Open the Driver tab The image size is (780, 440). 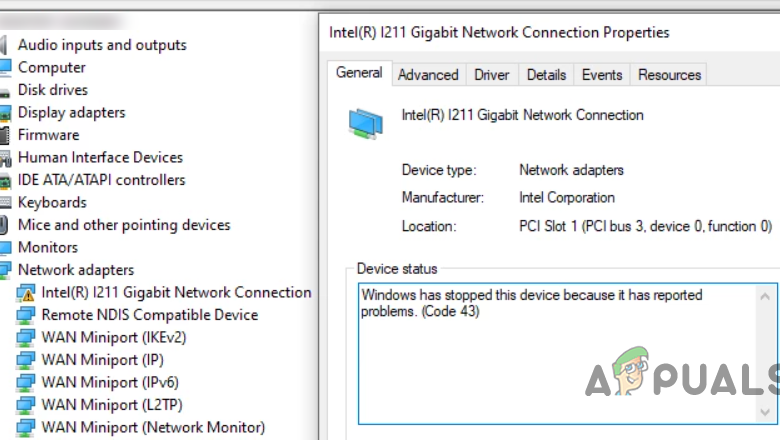492,75
